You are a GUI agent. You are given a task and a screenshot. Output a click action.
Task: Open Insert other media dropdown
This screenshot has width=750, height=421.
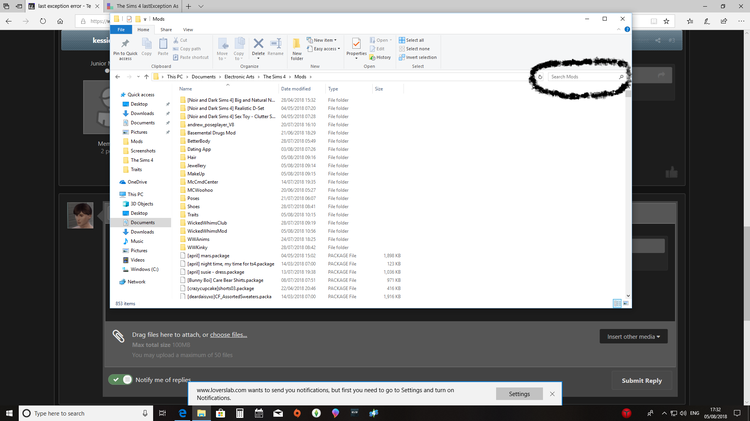point(633,336)
